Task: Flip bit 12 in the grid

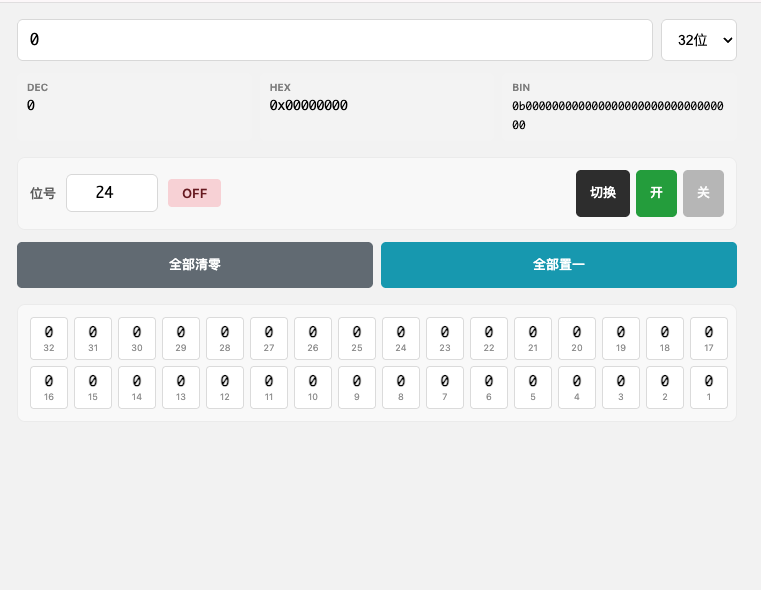Action: 225,387
